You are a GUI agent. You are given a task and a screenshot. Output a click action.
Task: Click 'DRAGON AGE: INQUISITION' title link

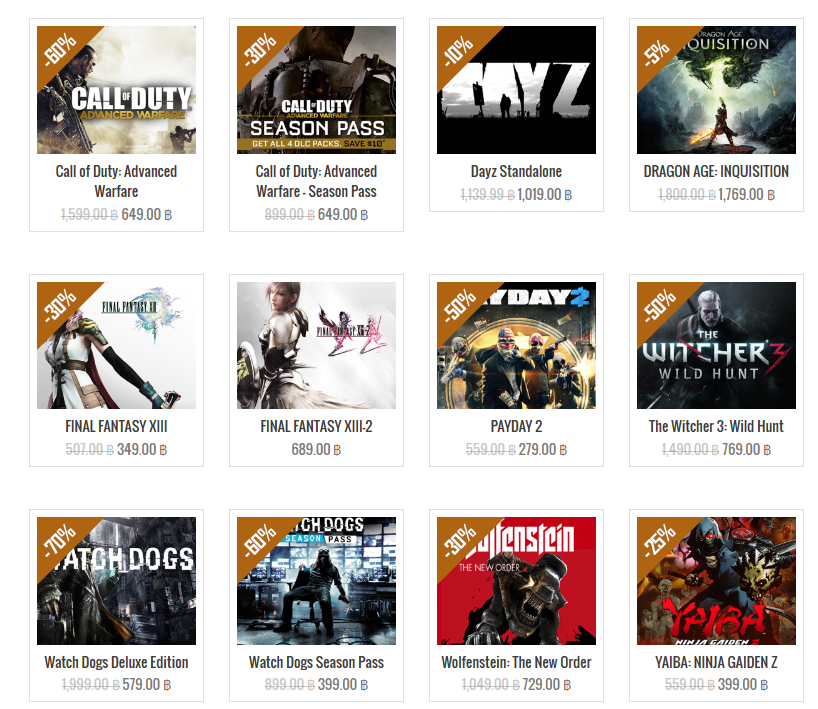pos(716,171)
